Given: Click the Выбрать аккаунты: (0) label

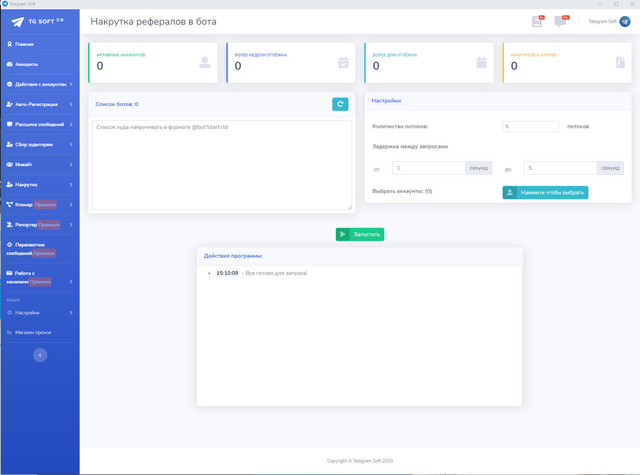Looking at the screenshot, I should (402, 191).
